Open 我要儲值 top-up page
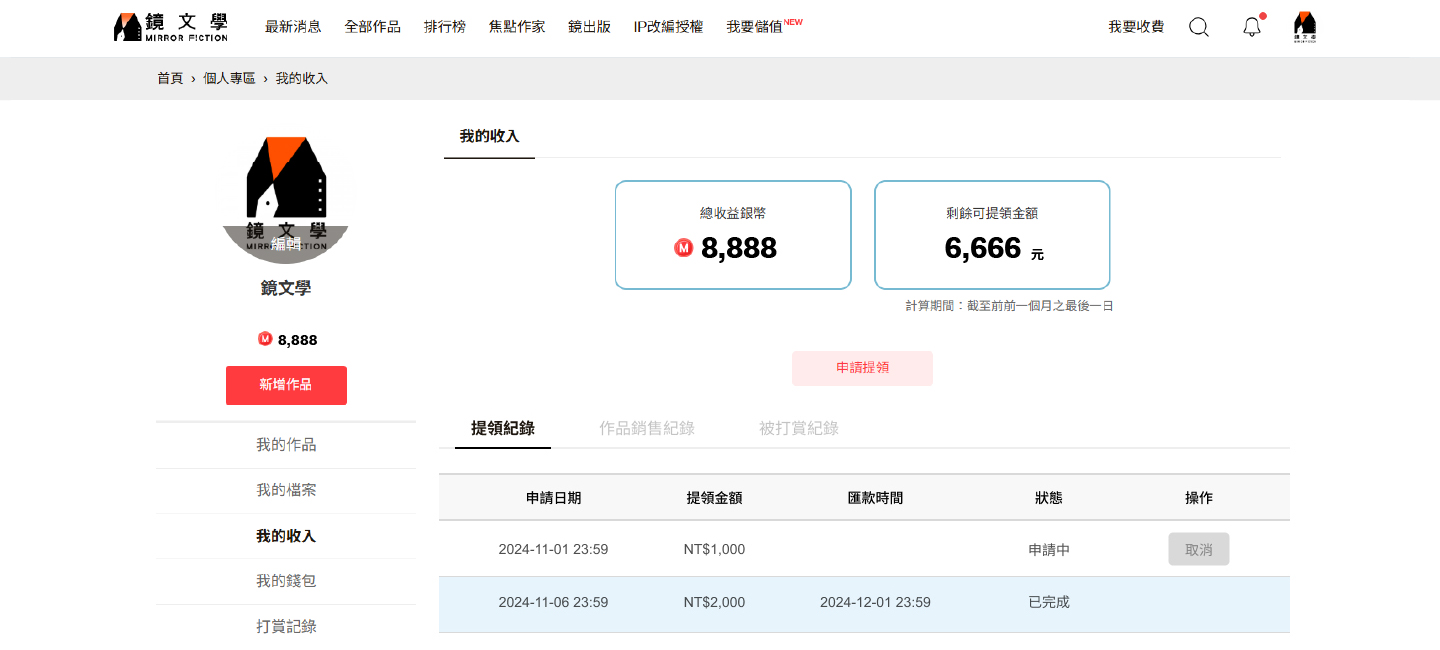Viewport: 1440px width, 650px height. (x=755, y=27)
